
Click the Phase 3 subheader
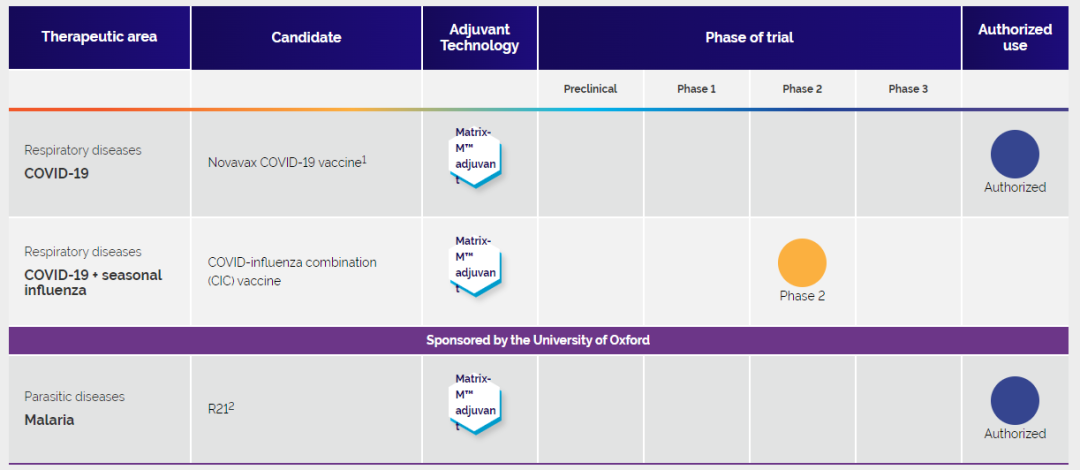coord(908,89)
